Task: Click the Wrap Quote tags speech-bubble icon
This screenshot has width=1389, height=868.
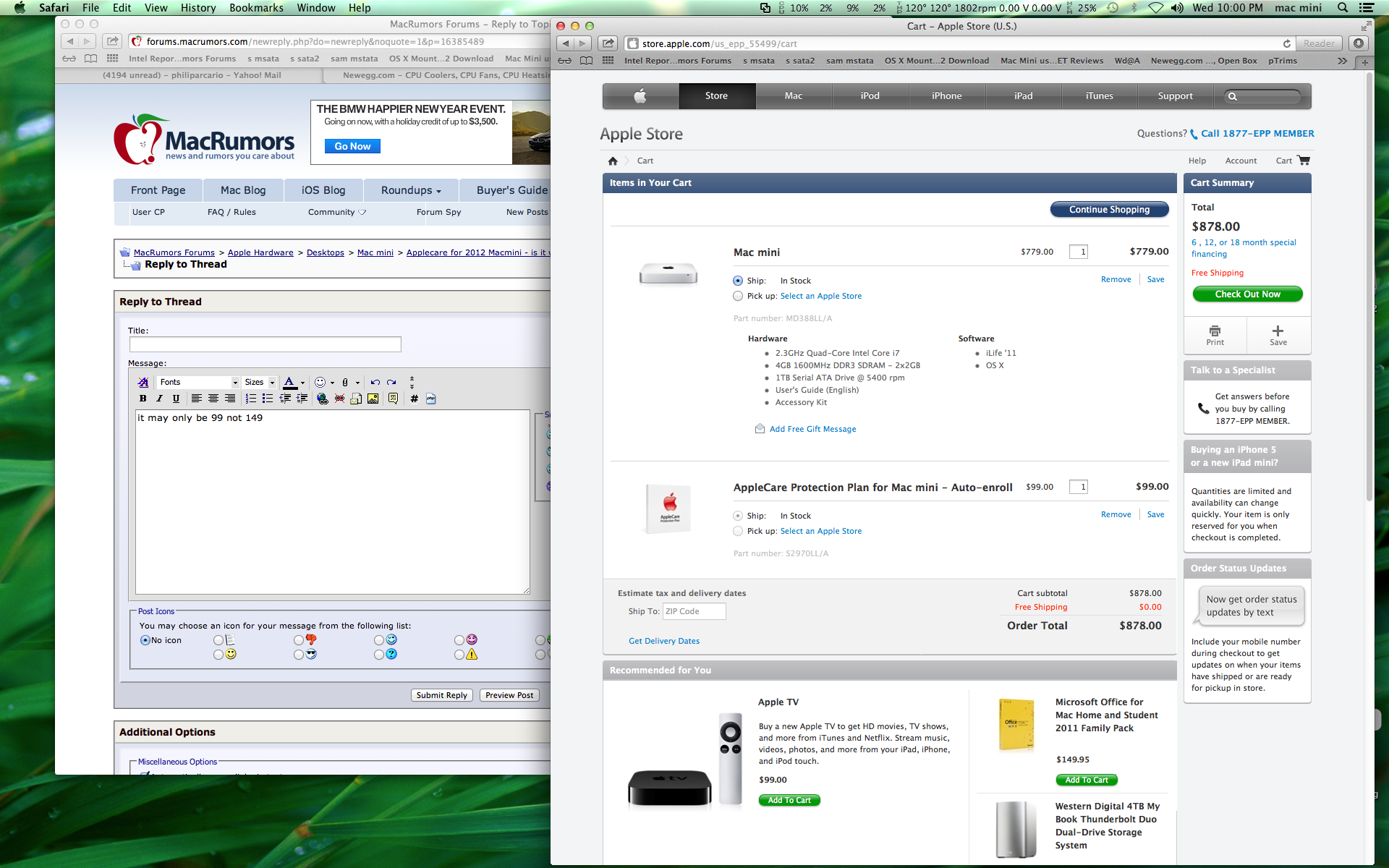Action: point(393,399)
